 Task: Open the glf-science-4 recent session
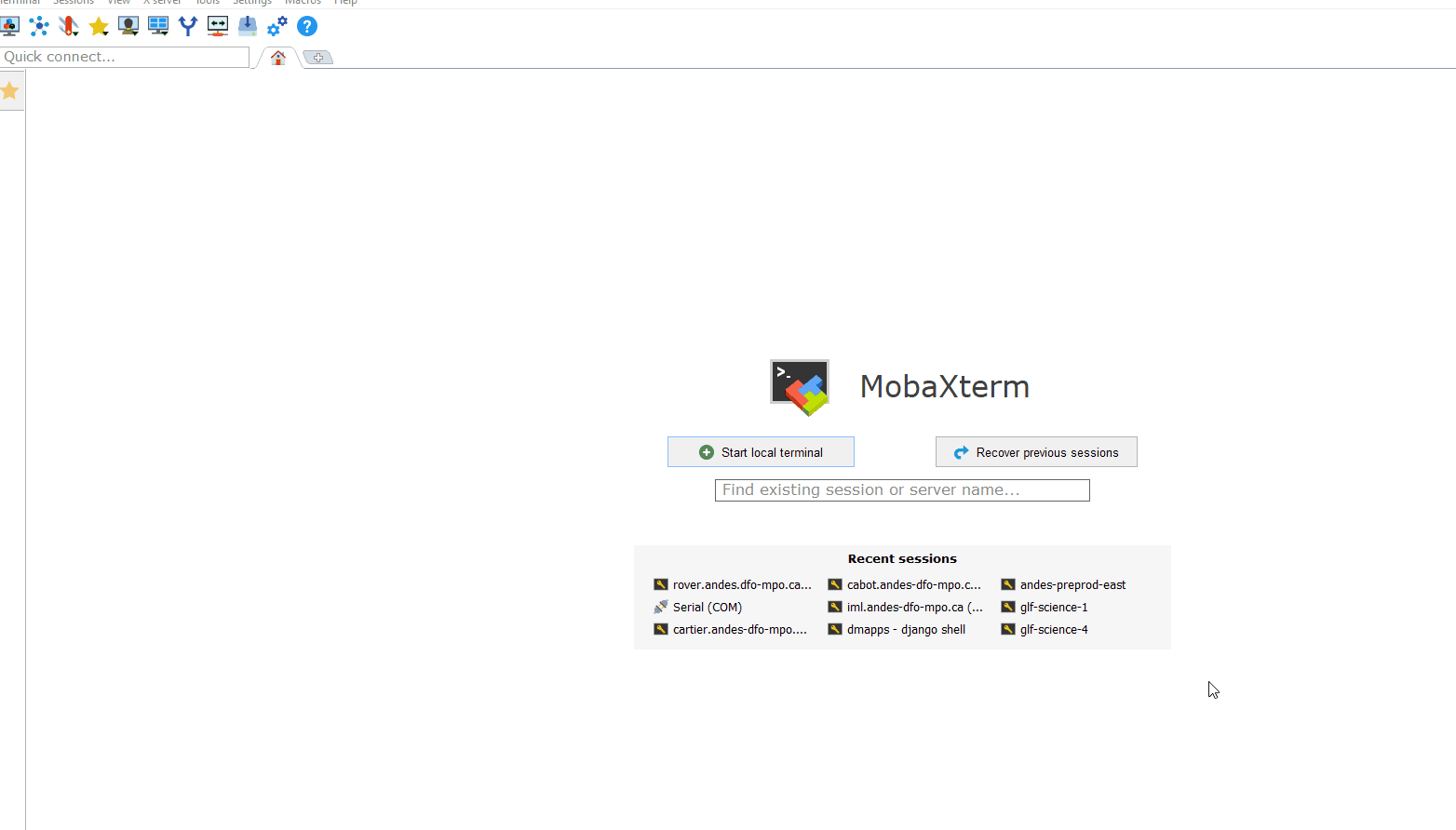(x=1045, y=629)
